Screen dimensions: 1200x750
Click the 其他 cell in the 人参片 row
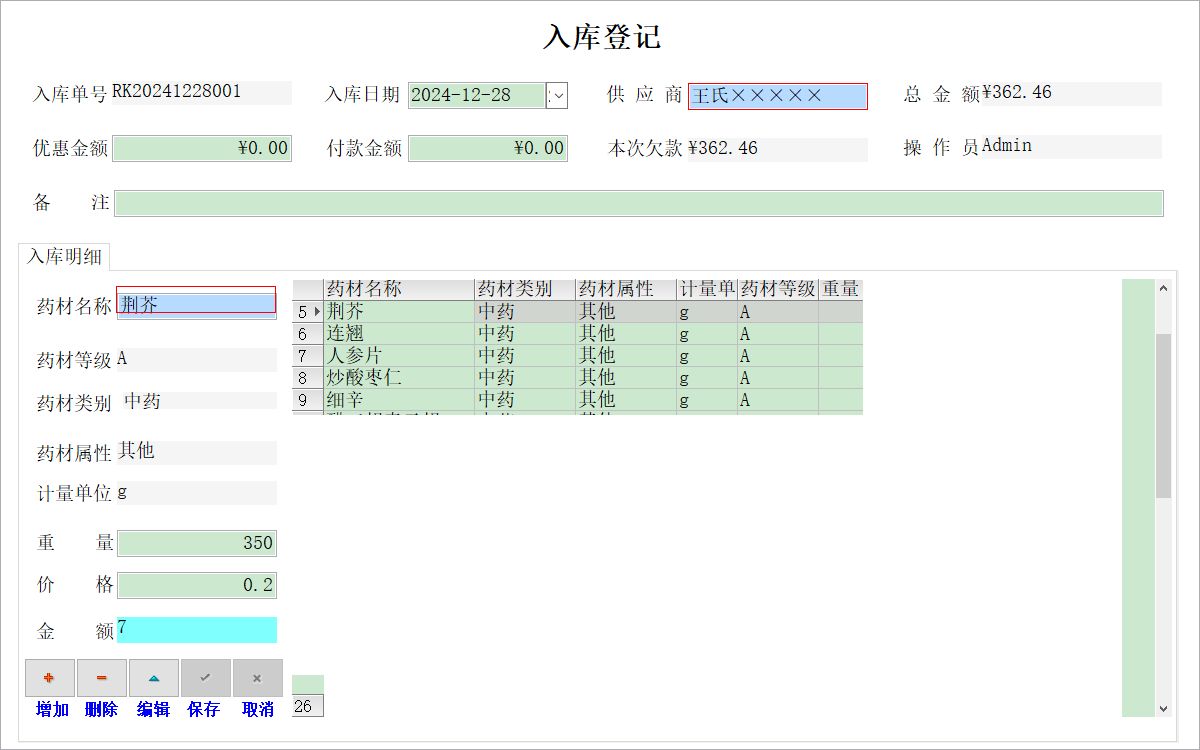tap(626, 355)
